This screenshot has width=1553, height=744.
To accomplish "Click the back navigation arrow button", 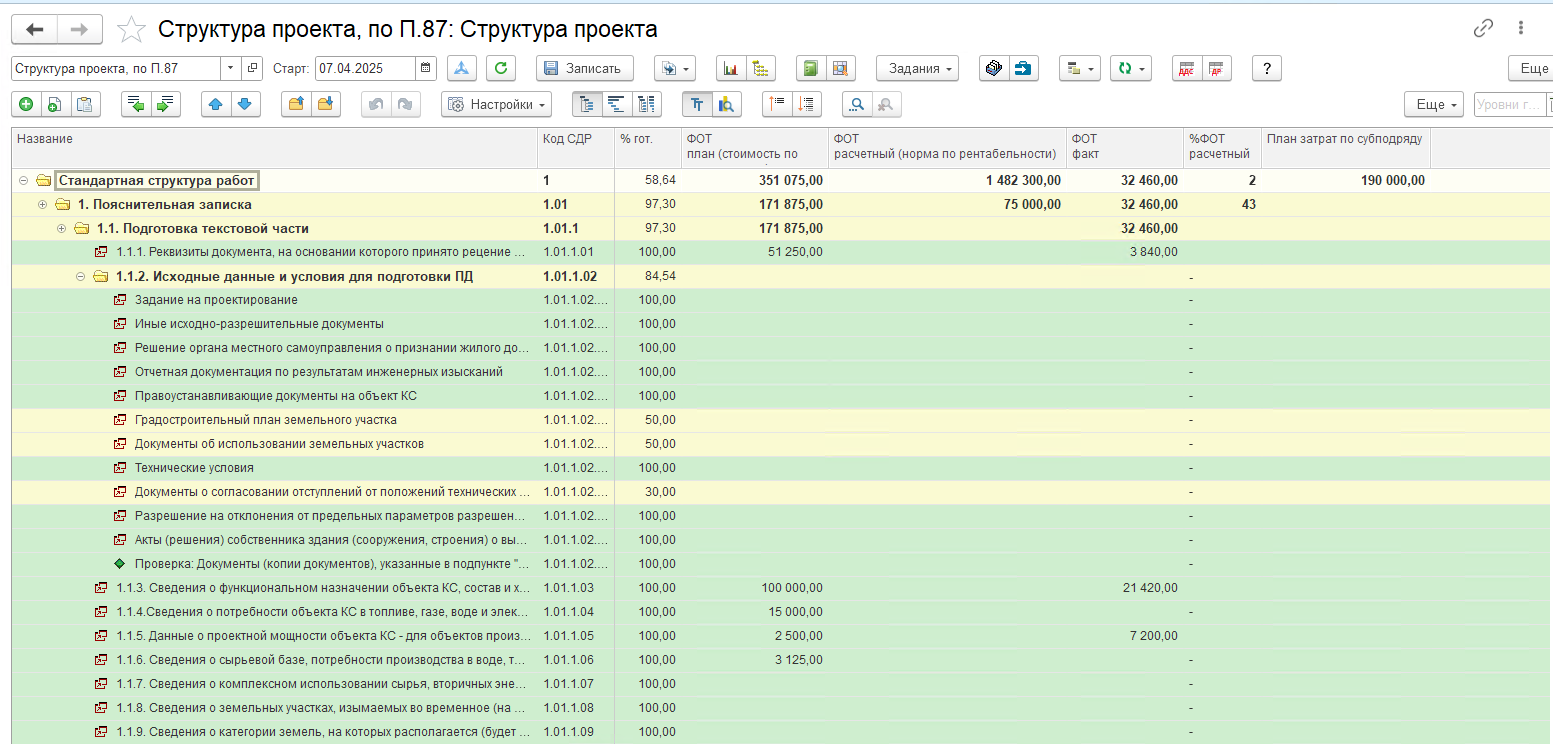I will (x=35, y=30).
